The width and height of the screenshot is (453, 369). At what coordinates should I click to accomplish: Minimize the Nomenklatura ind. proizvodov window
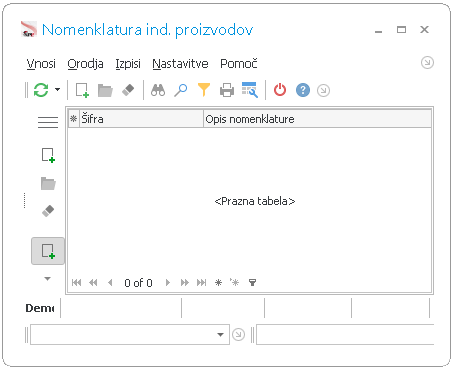tap(378, 31)
